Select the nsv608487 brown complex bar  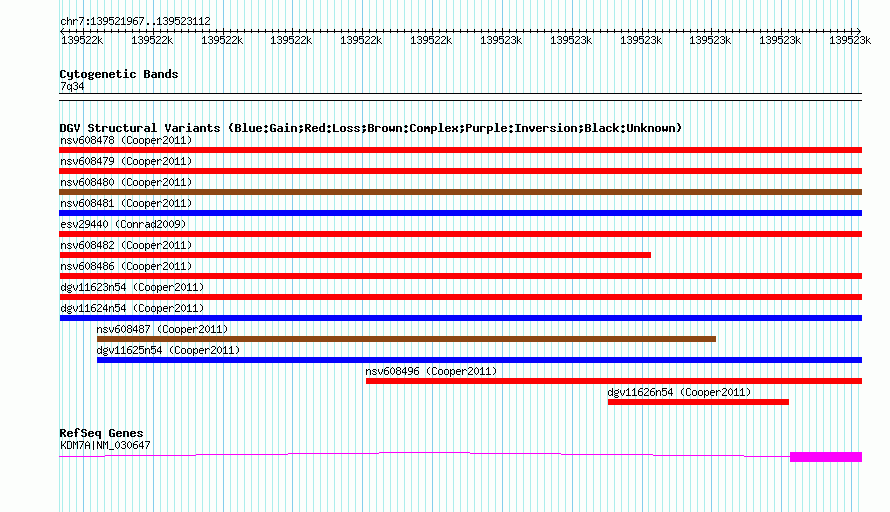pos(406,339)
